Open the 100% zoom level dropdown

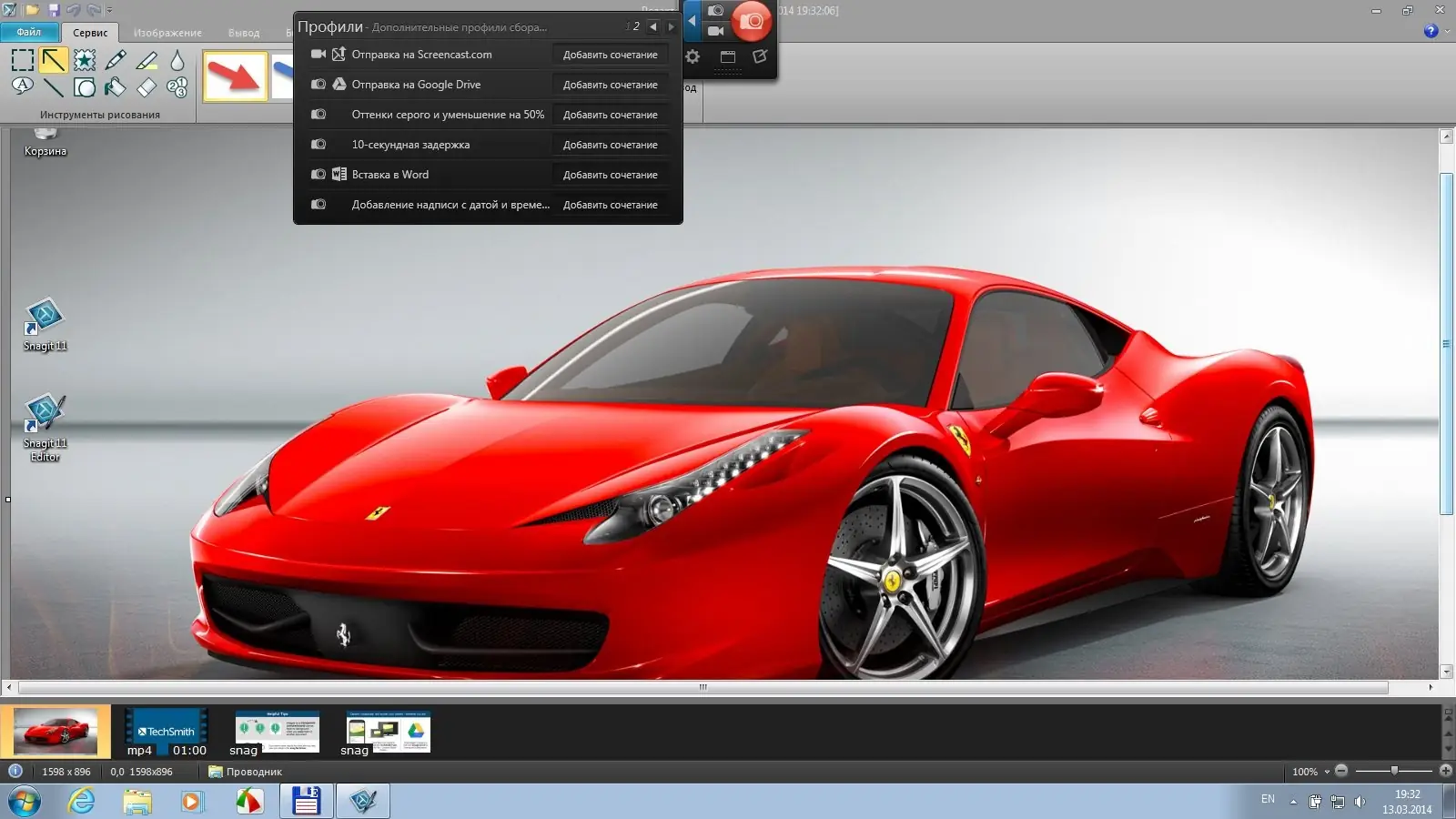pos(1327,772)
